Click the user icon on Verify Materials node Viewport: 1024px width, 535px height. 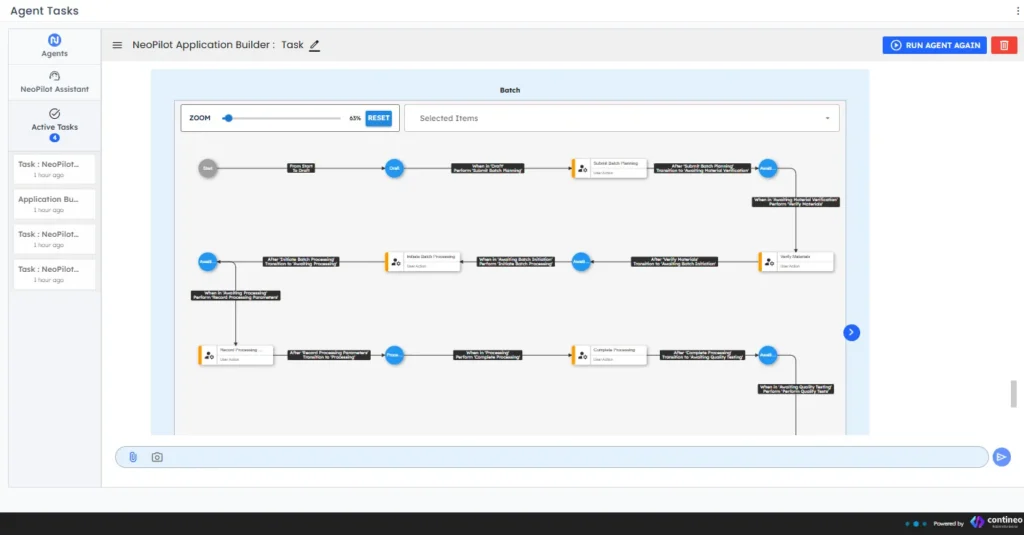(769, 262)
